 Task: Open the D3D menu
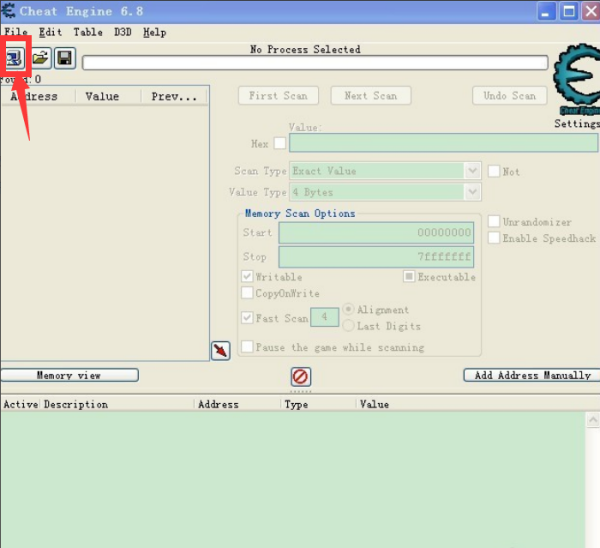[x=122, y=32]
